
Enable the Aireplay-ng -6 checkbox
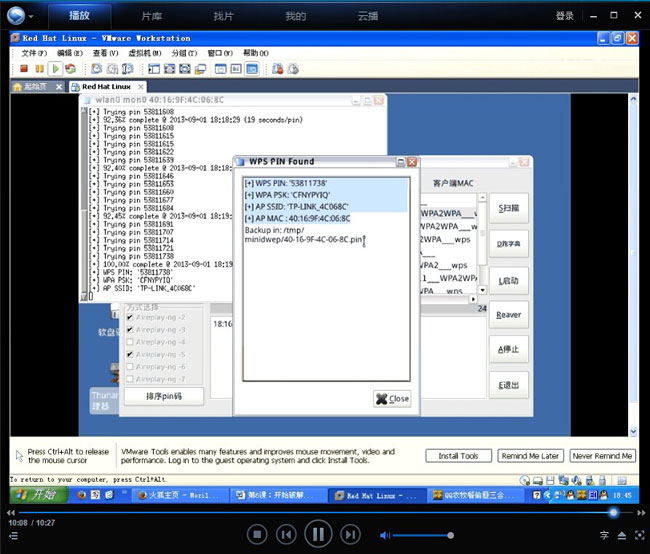coord(130,367)
